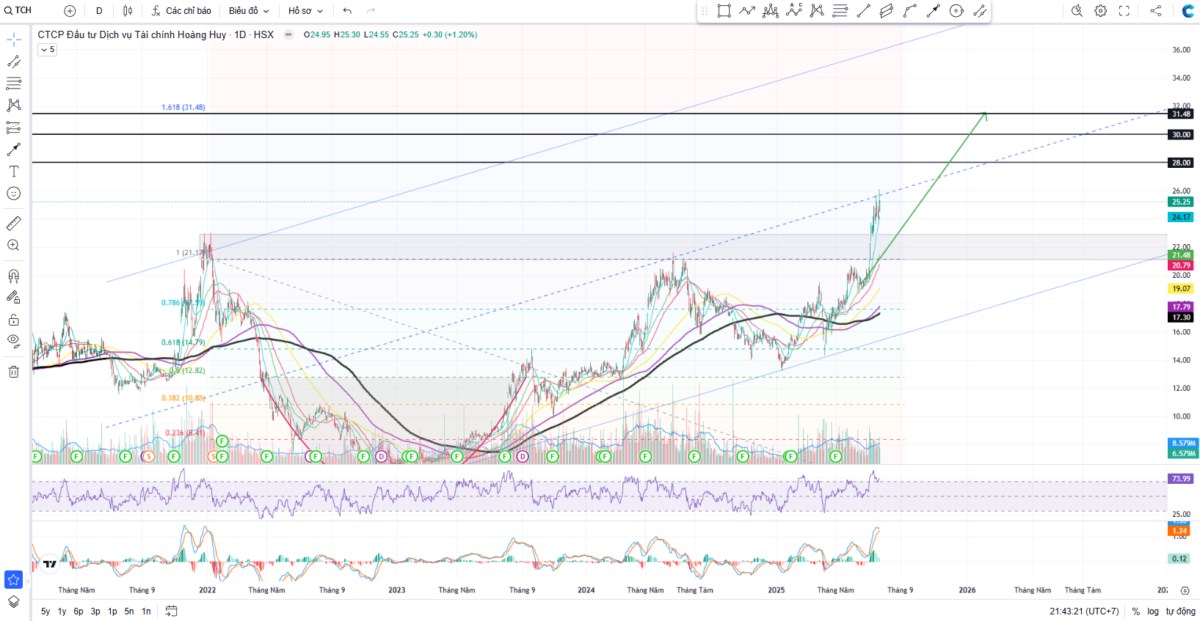Viewport: 1200px width, 621px height.
Task: Toggle percent scale
Action: click(1136, 611)
